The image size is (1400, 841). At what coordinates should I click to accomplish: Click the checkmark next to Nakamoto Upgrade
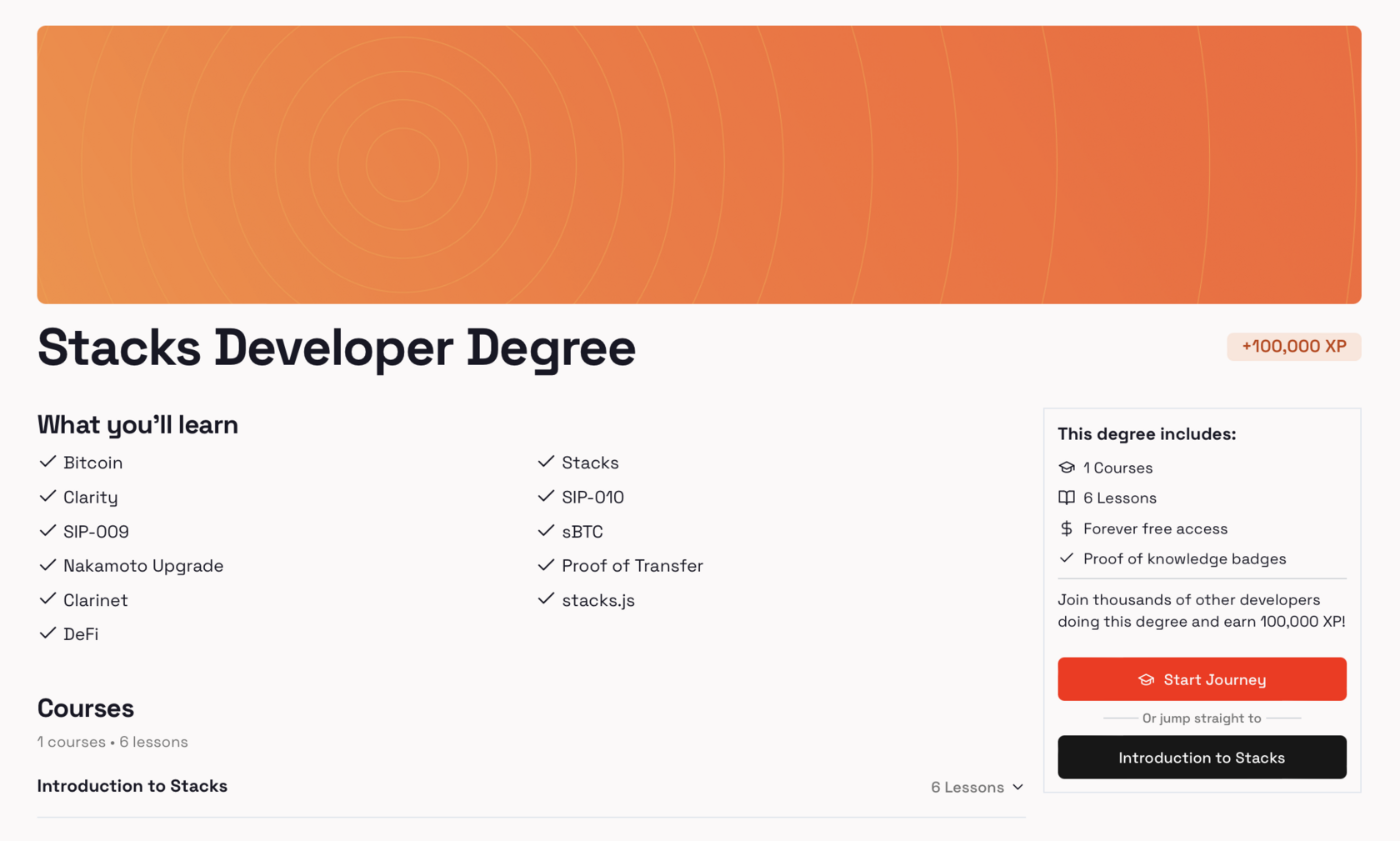point(47,564)
